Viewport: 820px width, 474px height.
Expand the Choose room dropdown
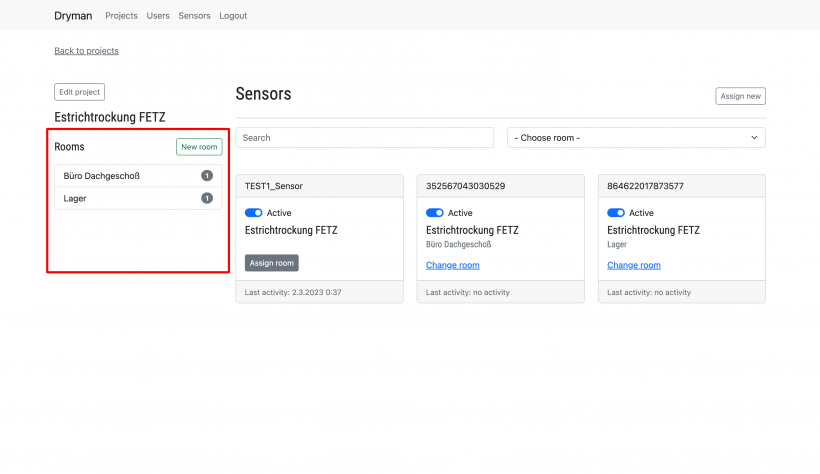tap(636, 138)
